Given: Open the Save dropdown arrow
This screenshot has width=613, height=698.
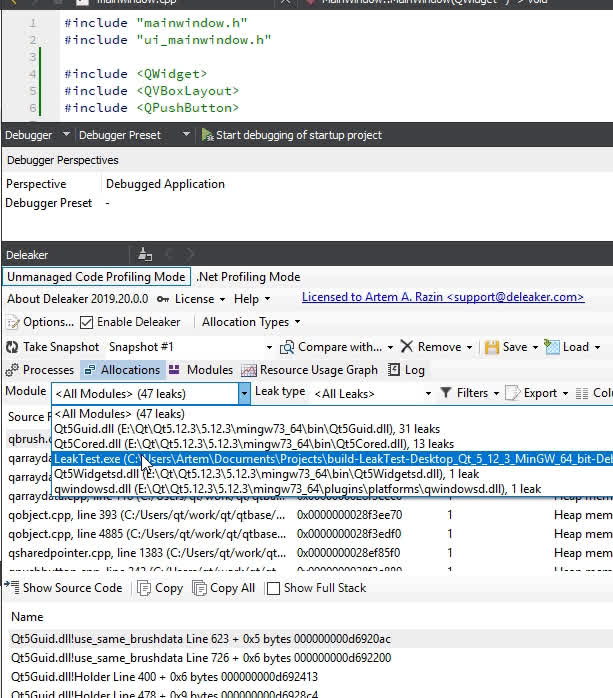Looking at the screenshot, I should click(x=535, y=347).
